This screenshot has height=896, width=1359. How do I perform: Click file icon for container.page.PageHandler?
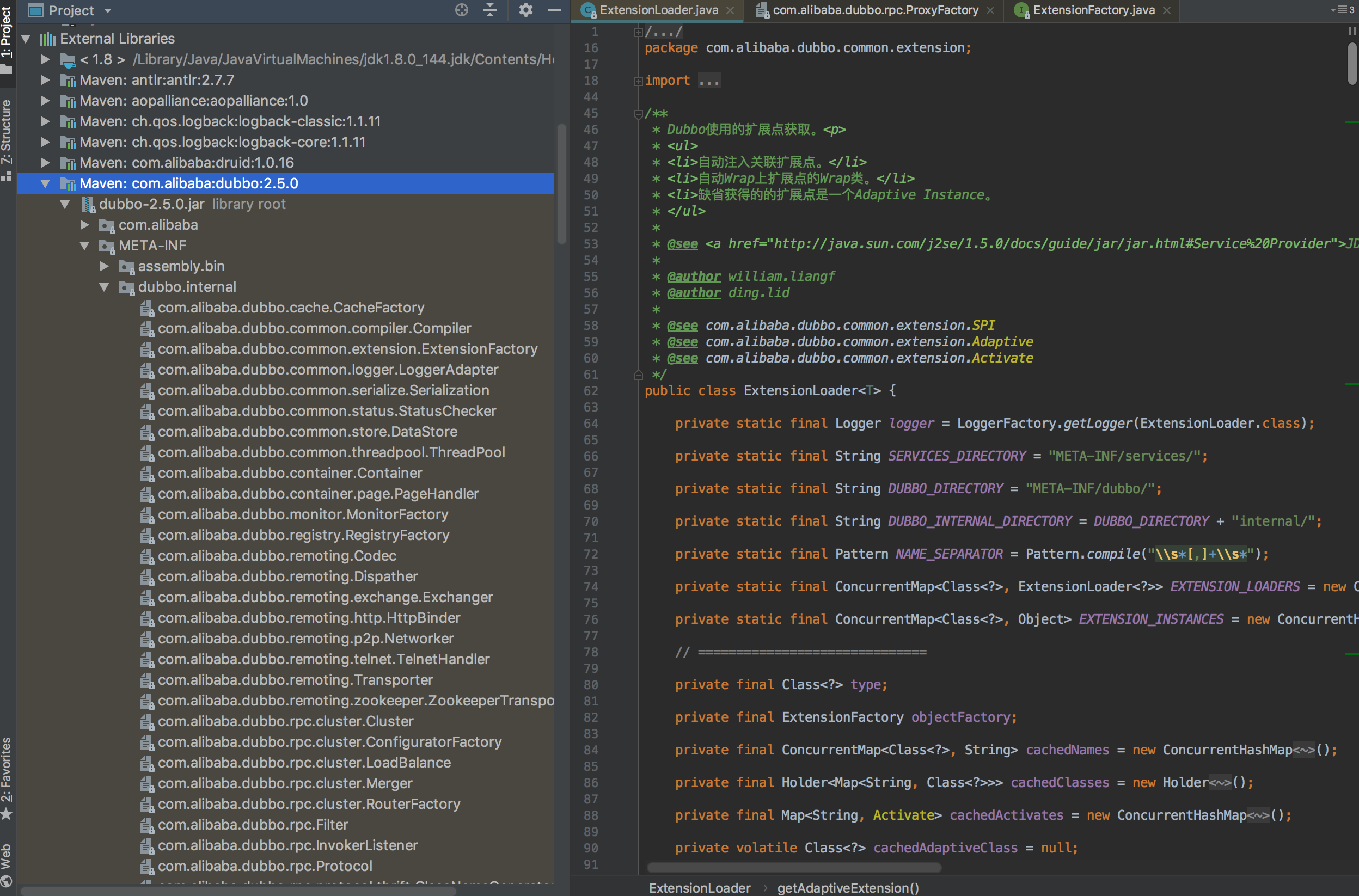pyautogui.click(x=147, y=494)
